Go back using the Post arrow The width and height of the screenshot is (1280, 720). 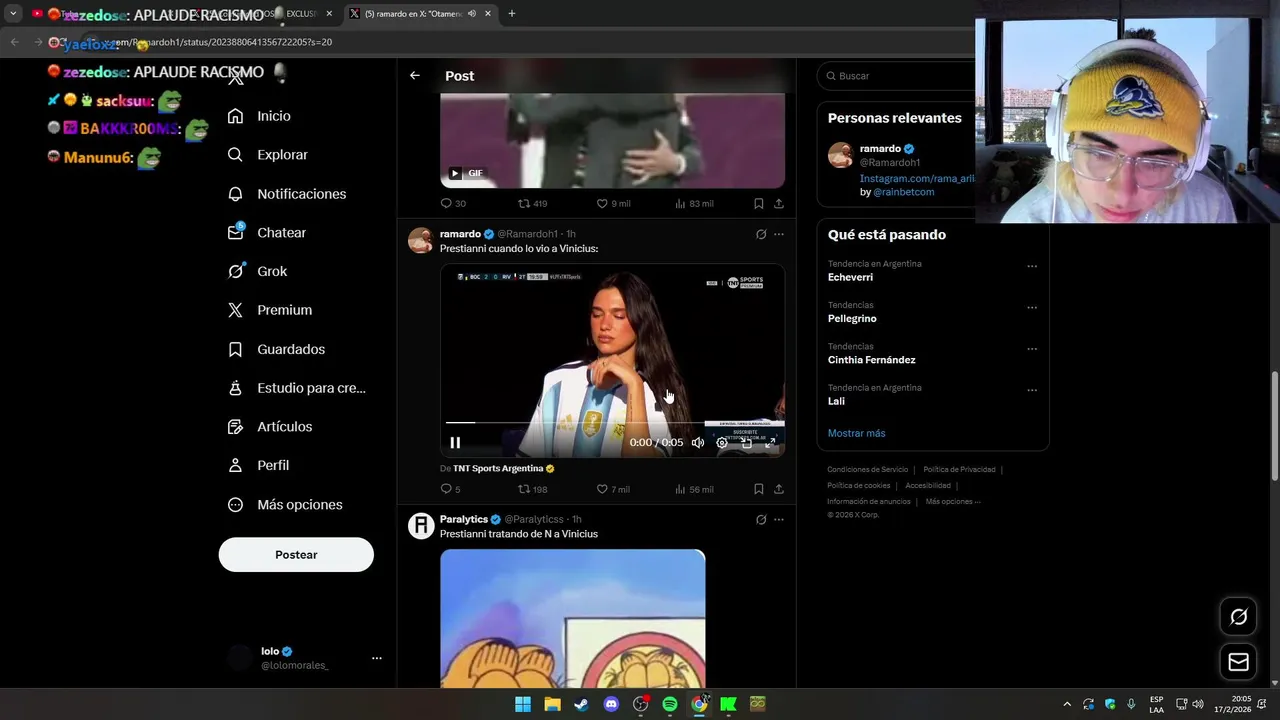414,76
